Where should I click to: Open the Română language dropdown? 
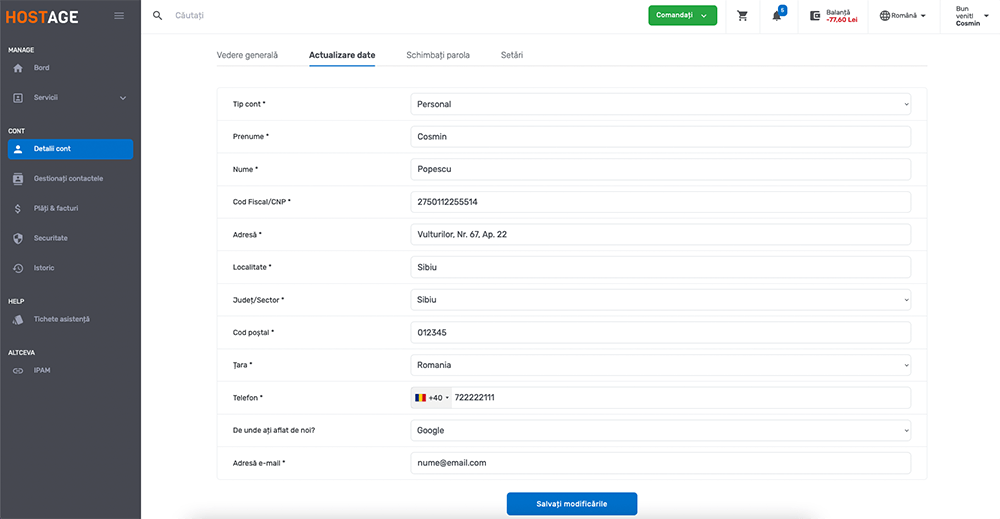point(902,16)
